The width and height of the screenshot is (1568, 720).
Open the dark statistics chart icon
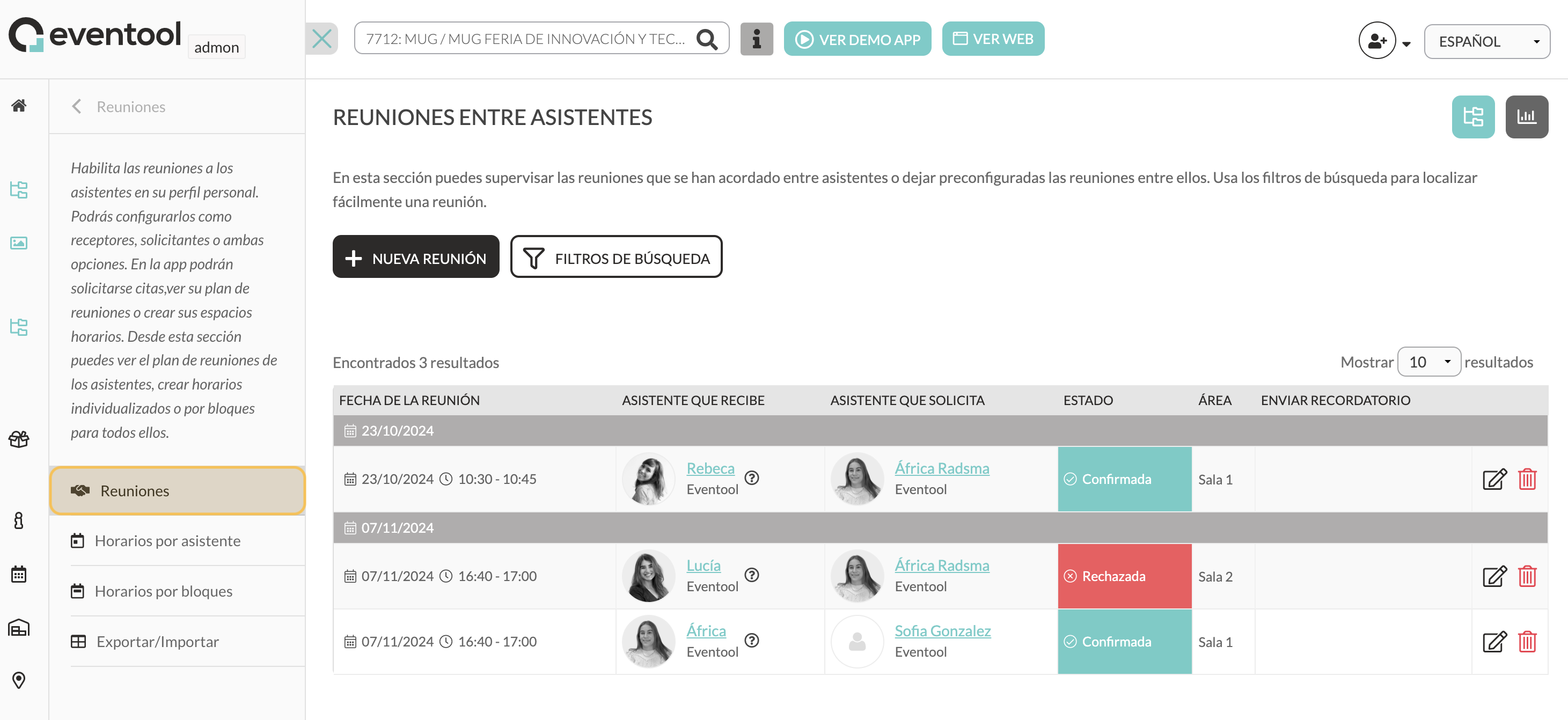point(1527,117)
